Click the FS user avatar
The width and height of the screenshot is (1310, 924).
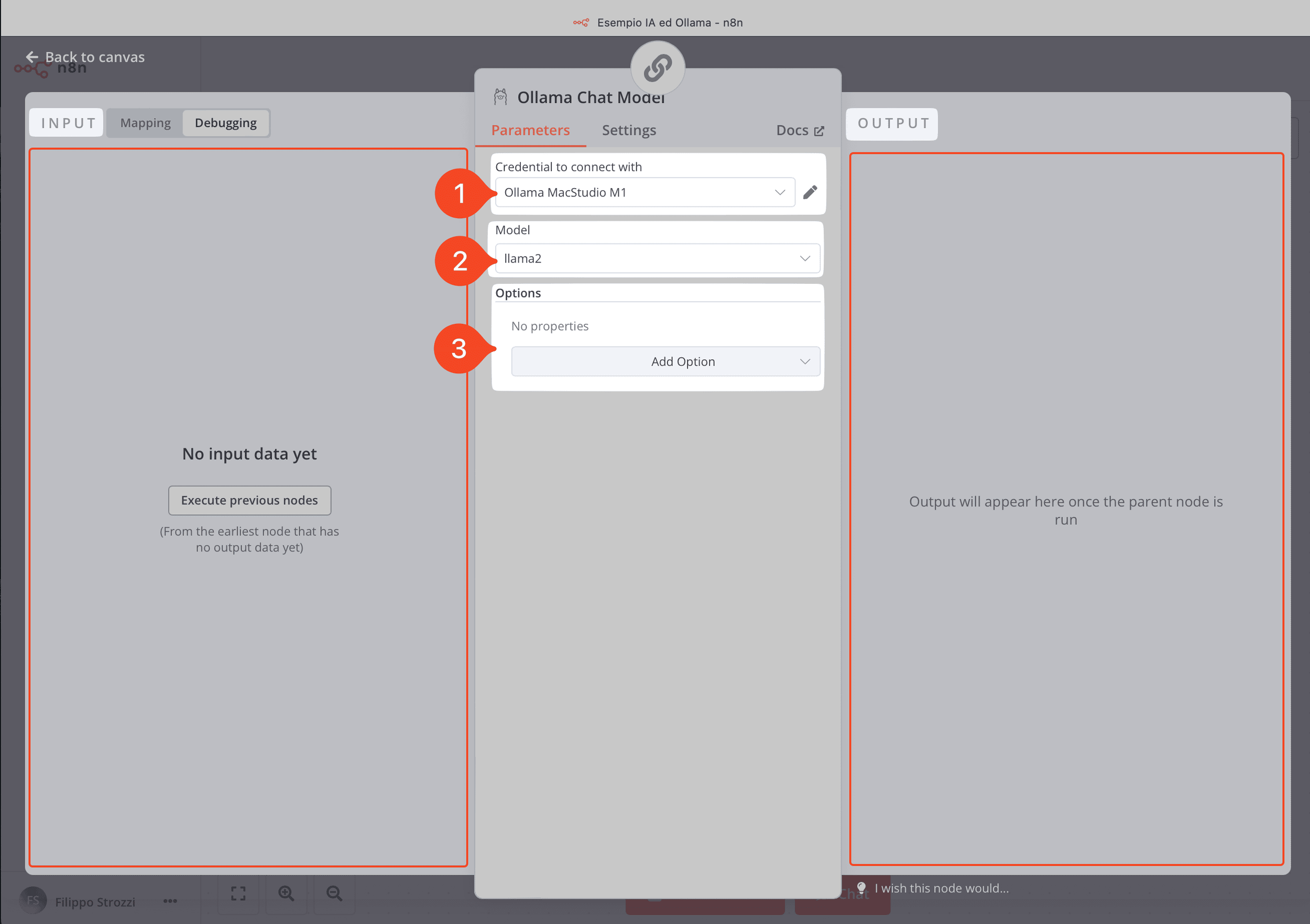click(x=33, y=900)
